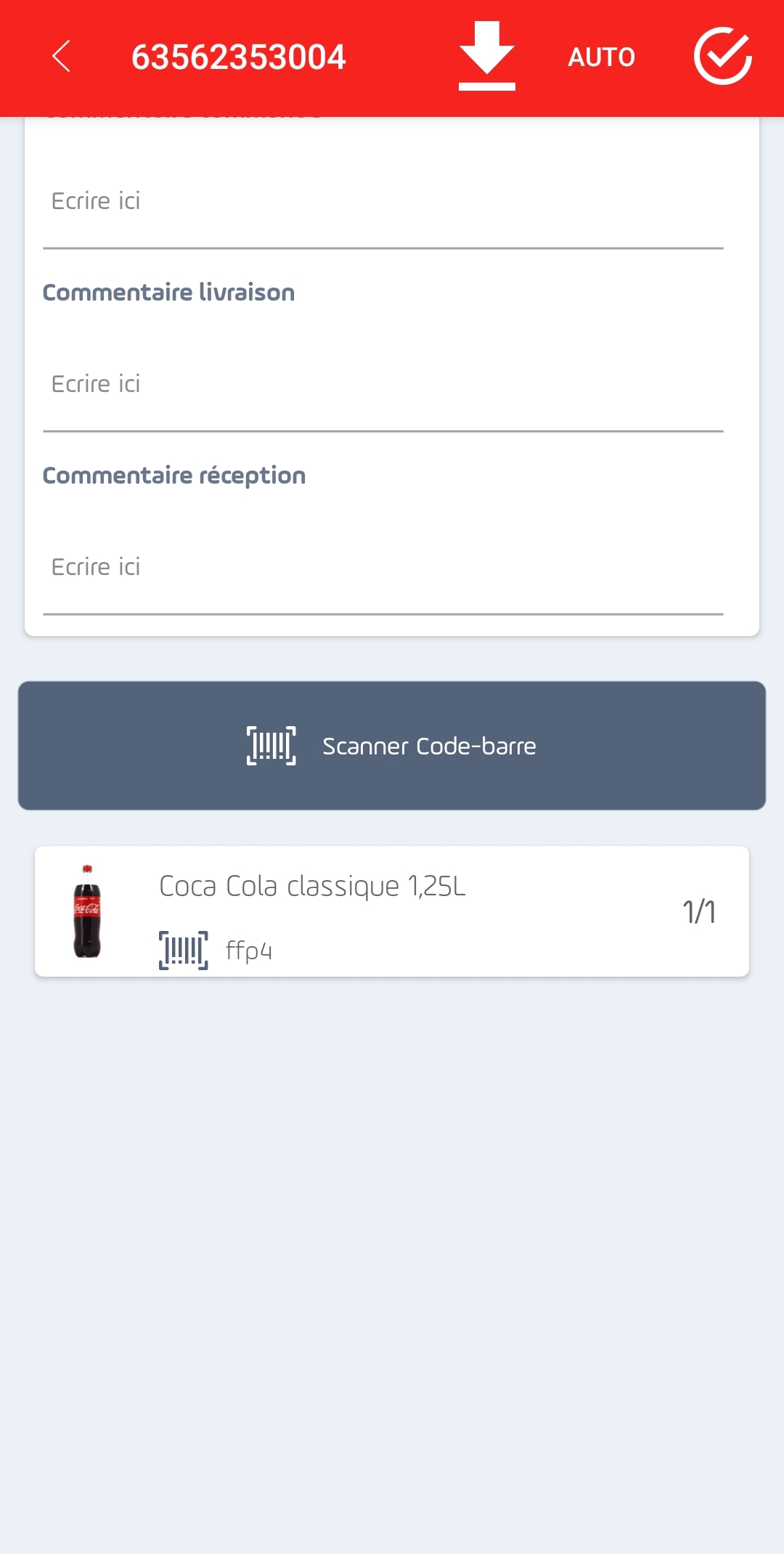Validate order with the checkmark circle icon

coord(722,56)
